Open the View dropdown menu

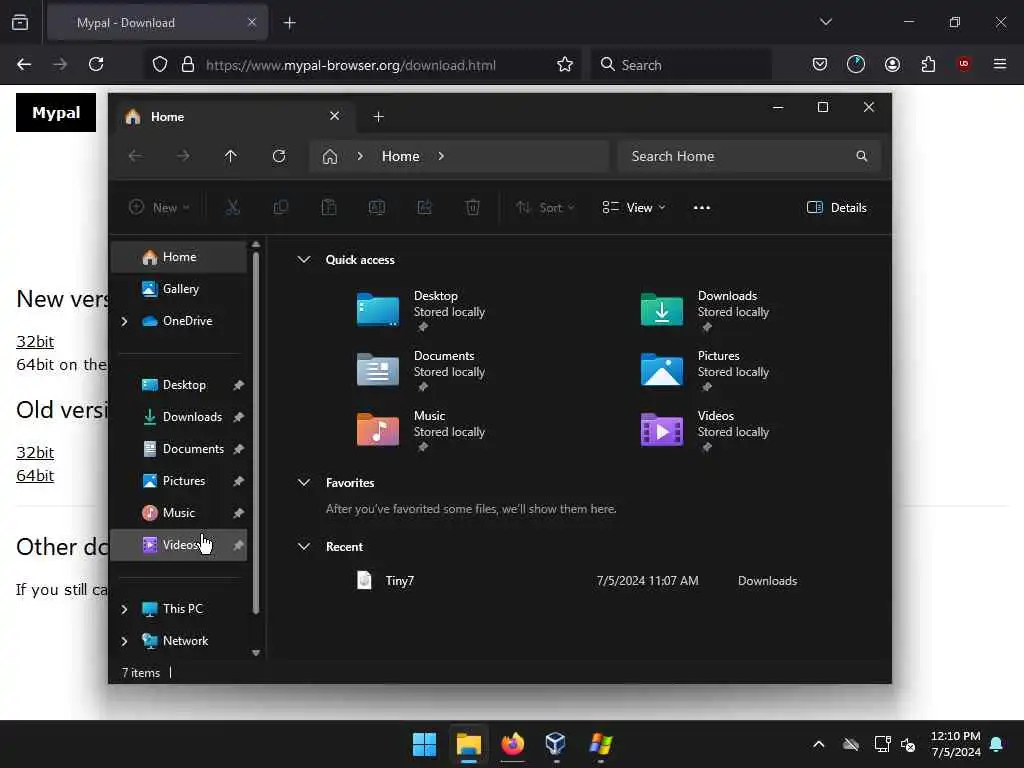[x=633, y=208]
